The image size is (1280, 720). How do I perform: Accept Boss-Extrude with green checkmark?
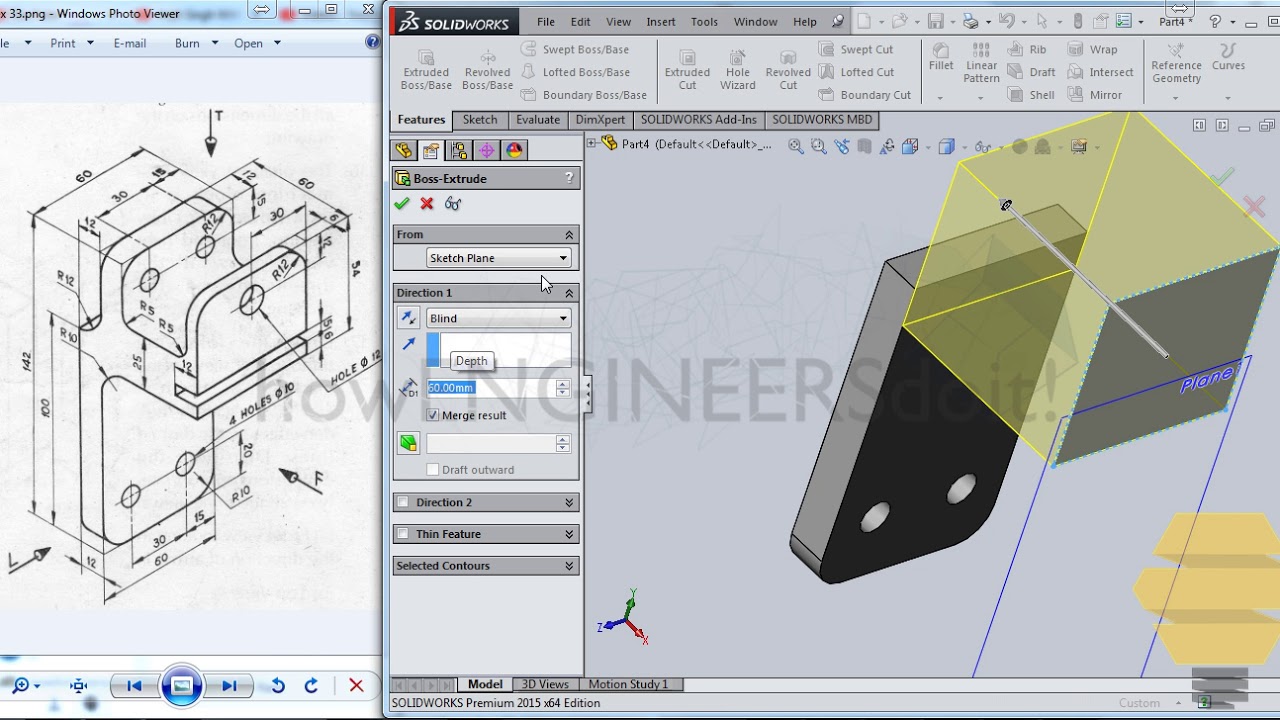point(402,203)
